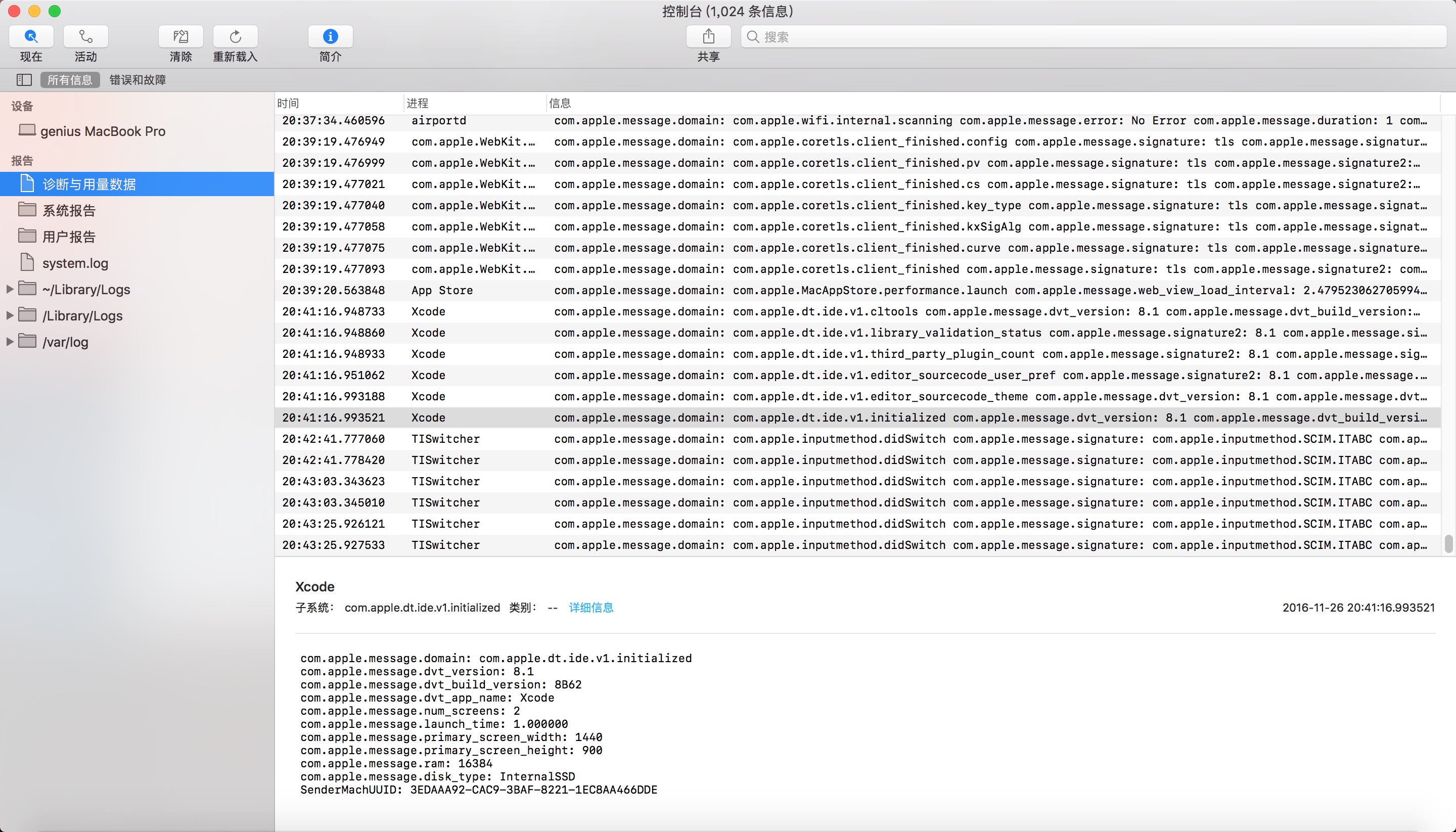Image resolution: width=1456 pixels, height=832 pixels.
Task: Select WebKit row at 20:39:19.477075
Action: 857,248
